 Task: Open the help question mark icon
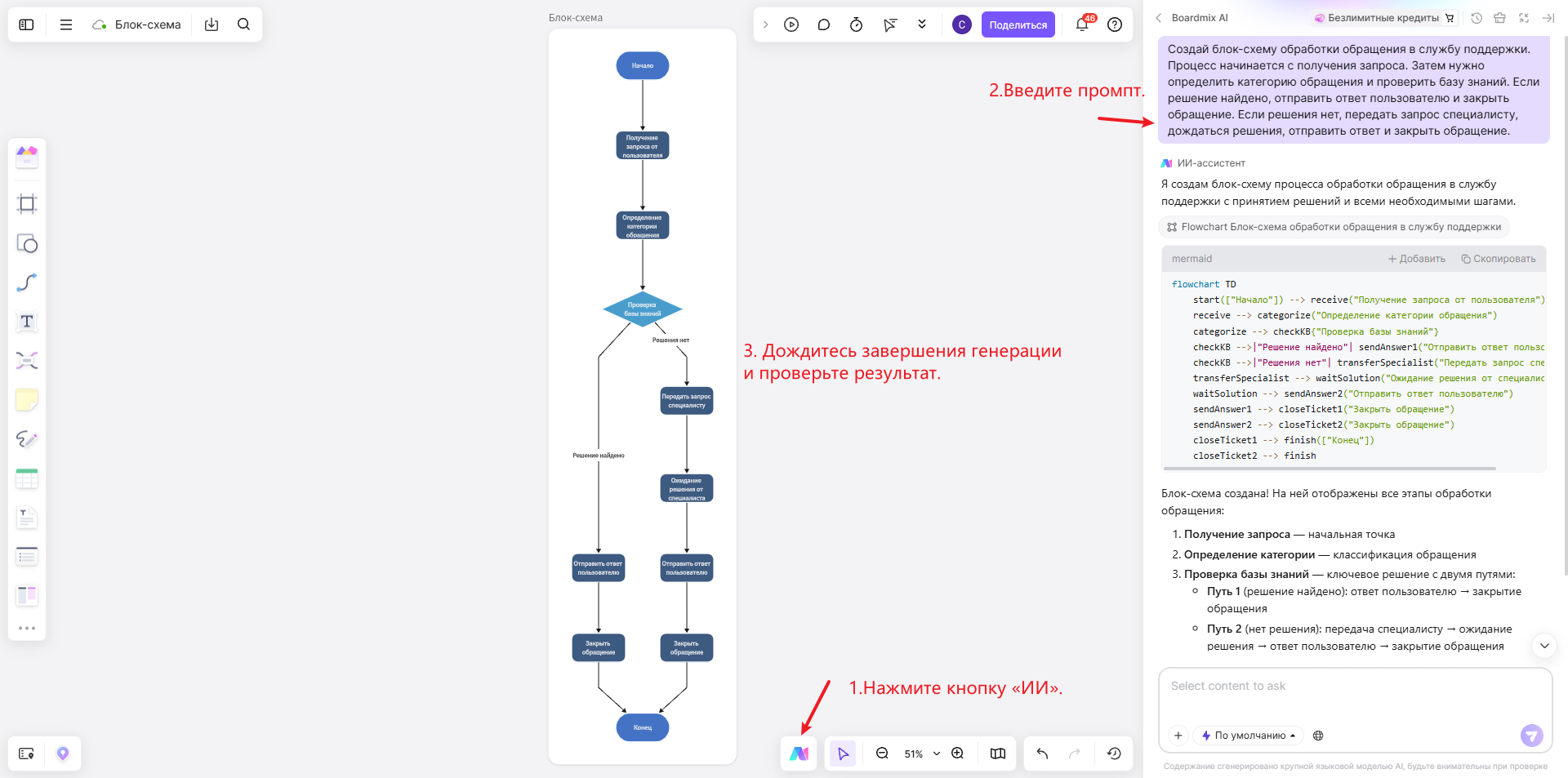[1115, 24]
